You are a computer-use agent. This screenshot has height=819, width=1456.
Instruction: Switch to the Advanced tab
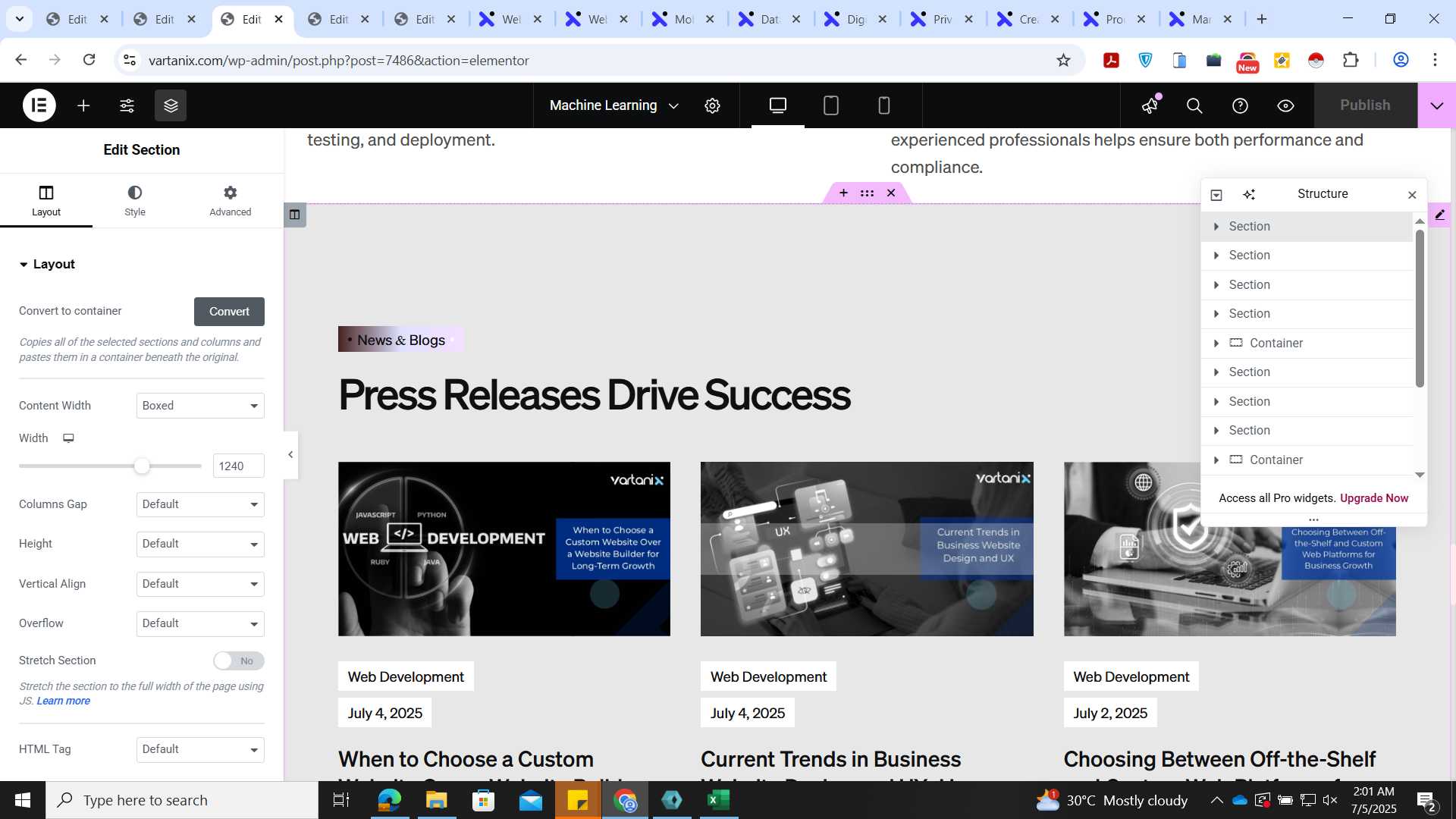point(231,201)
